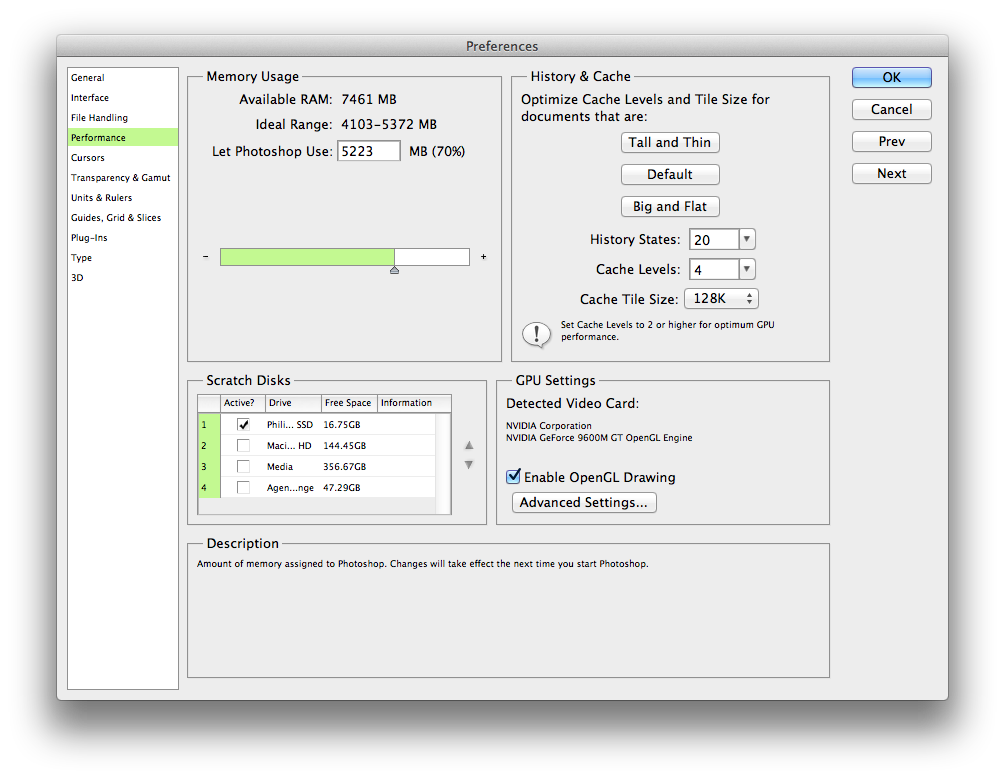The height and width of the screenshot is (779, 1005).
Task: Click the Available RAM value 7461 MB
Action: 369,100
